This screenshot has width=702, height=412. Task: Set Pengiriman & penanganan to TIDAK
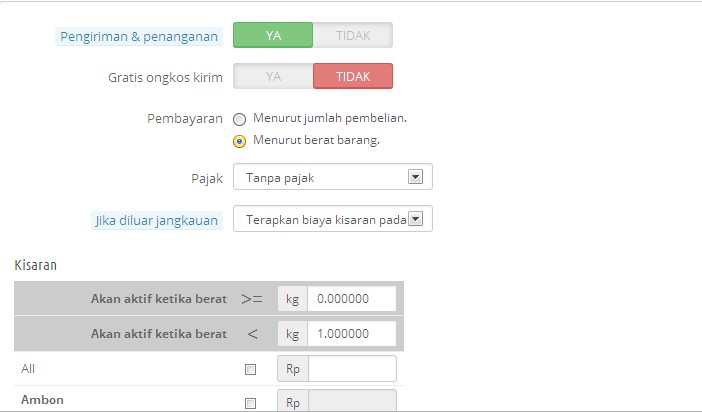coord(353,35)
